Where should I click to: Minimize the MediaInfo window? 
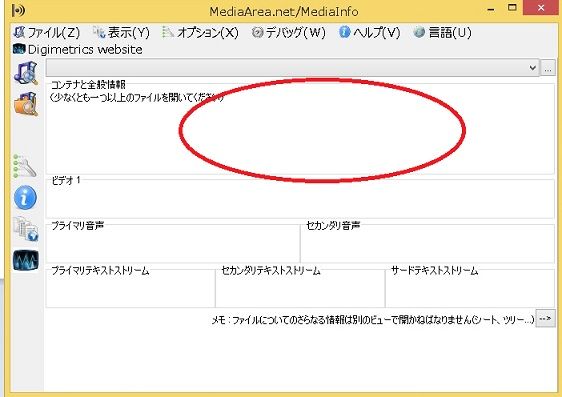(x=491, y=9)
